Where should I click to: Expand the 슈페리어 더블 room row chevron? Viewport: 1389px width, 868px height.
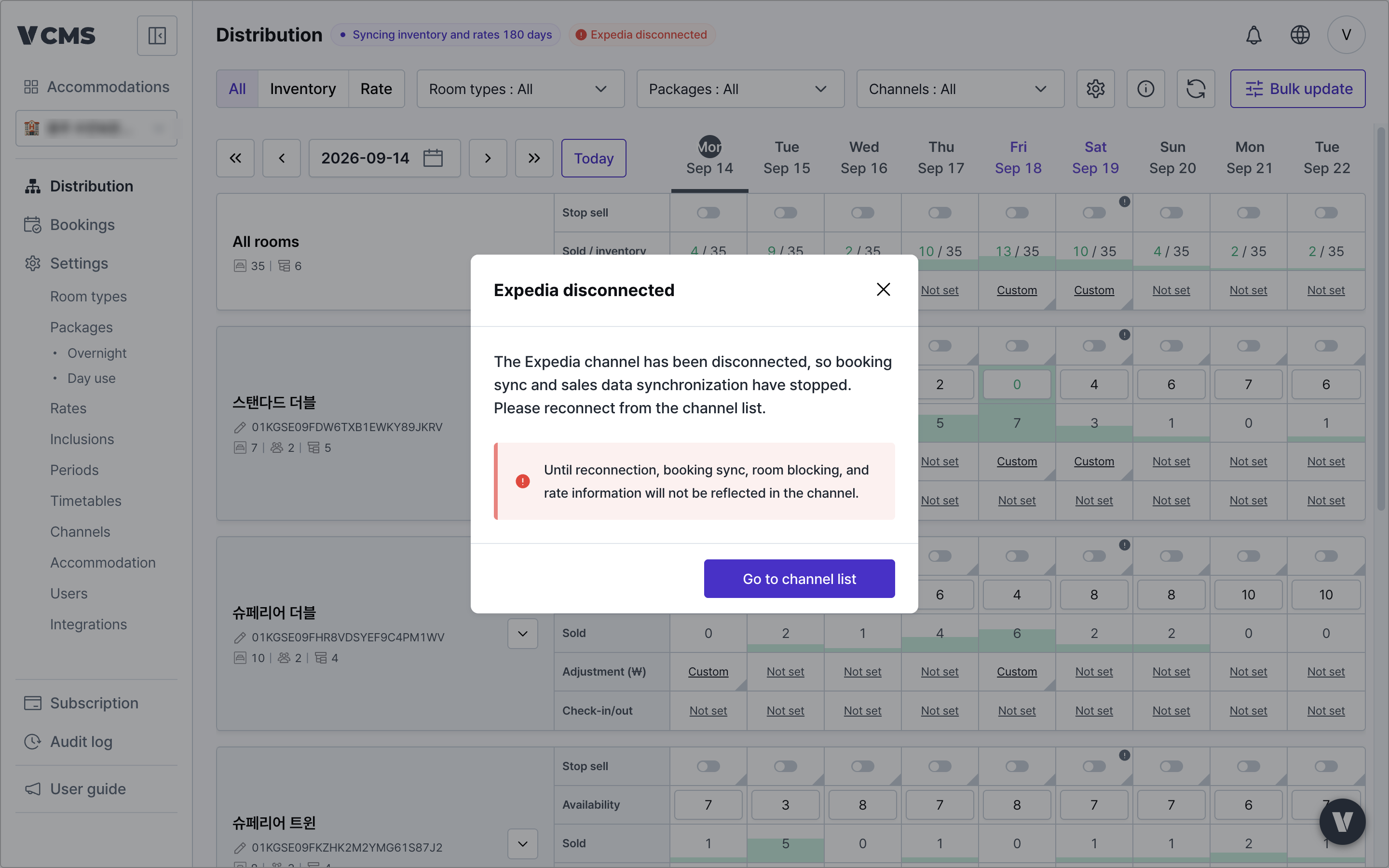(x=522, y=633)
